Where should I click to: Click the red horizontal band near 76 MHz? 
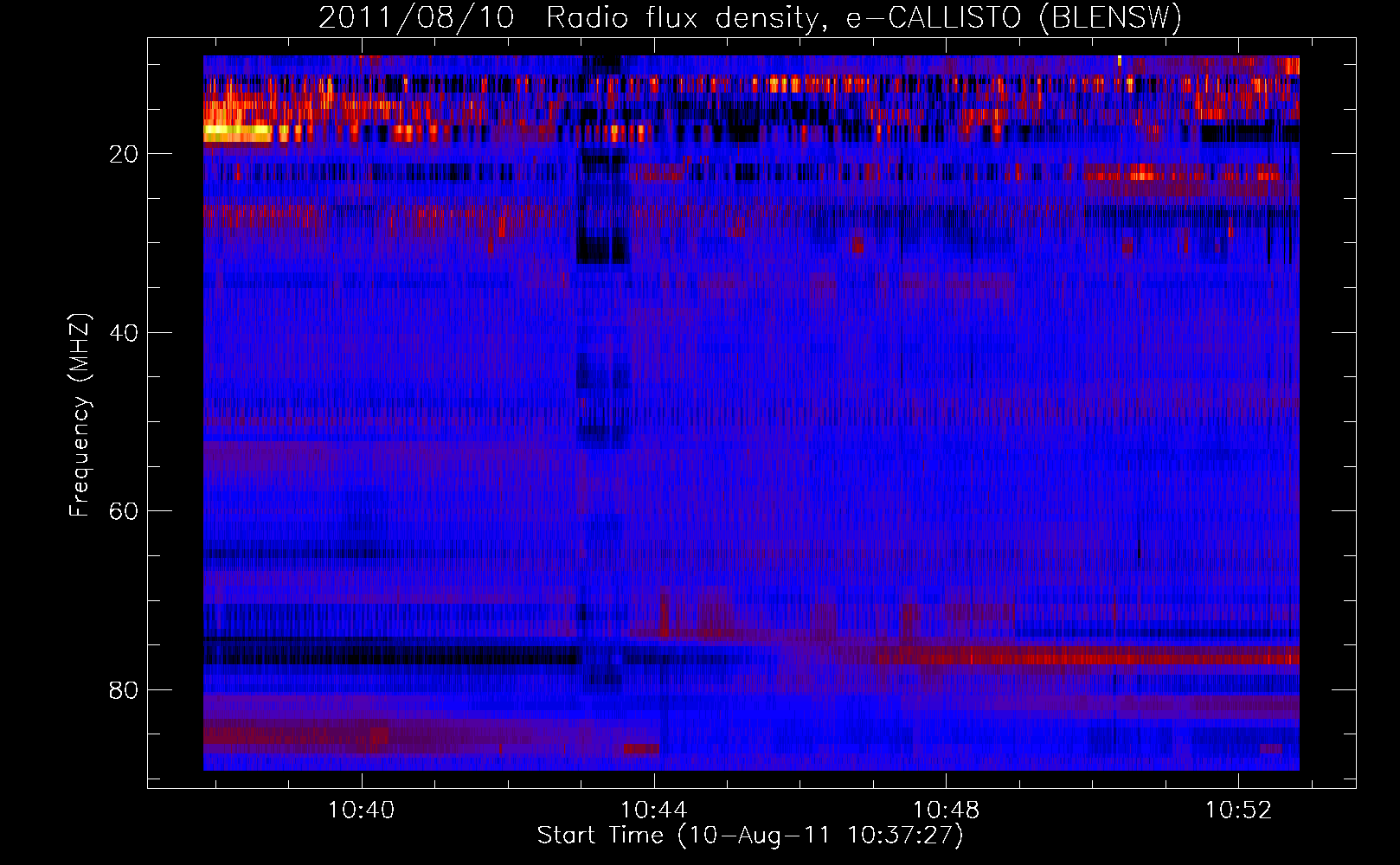[1086, 656]
